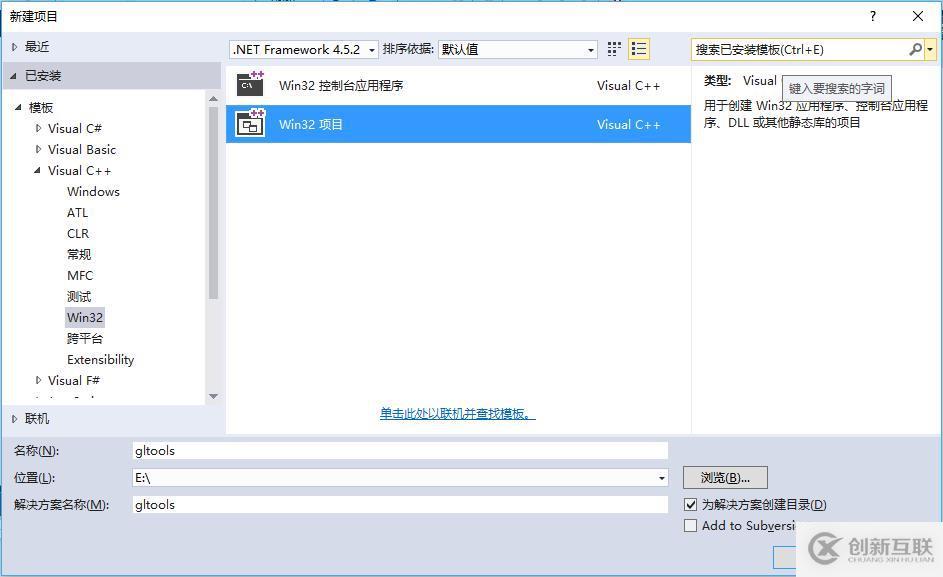Viewport: 943px width, 577px height.
Task: Expand the Visual C# node
Action: (x=38, y=128)
